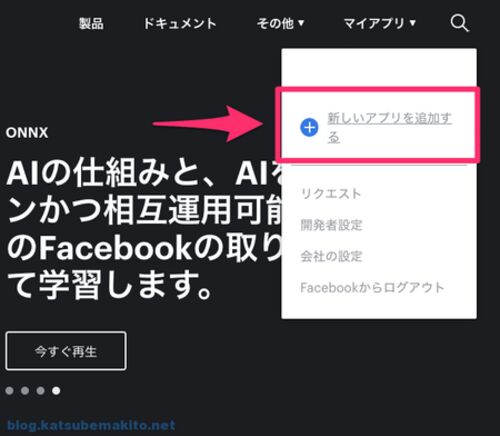This screenshot has width=500, height=436.
Task: Select the fourth active carousel dot
Action: 56,390
